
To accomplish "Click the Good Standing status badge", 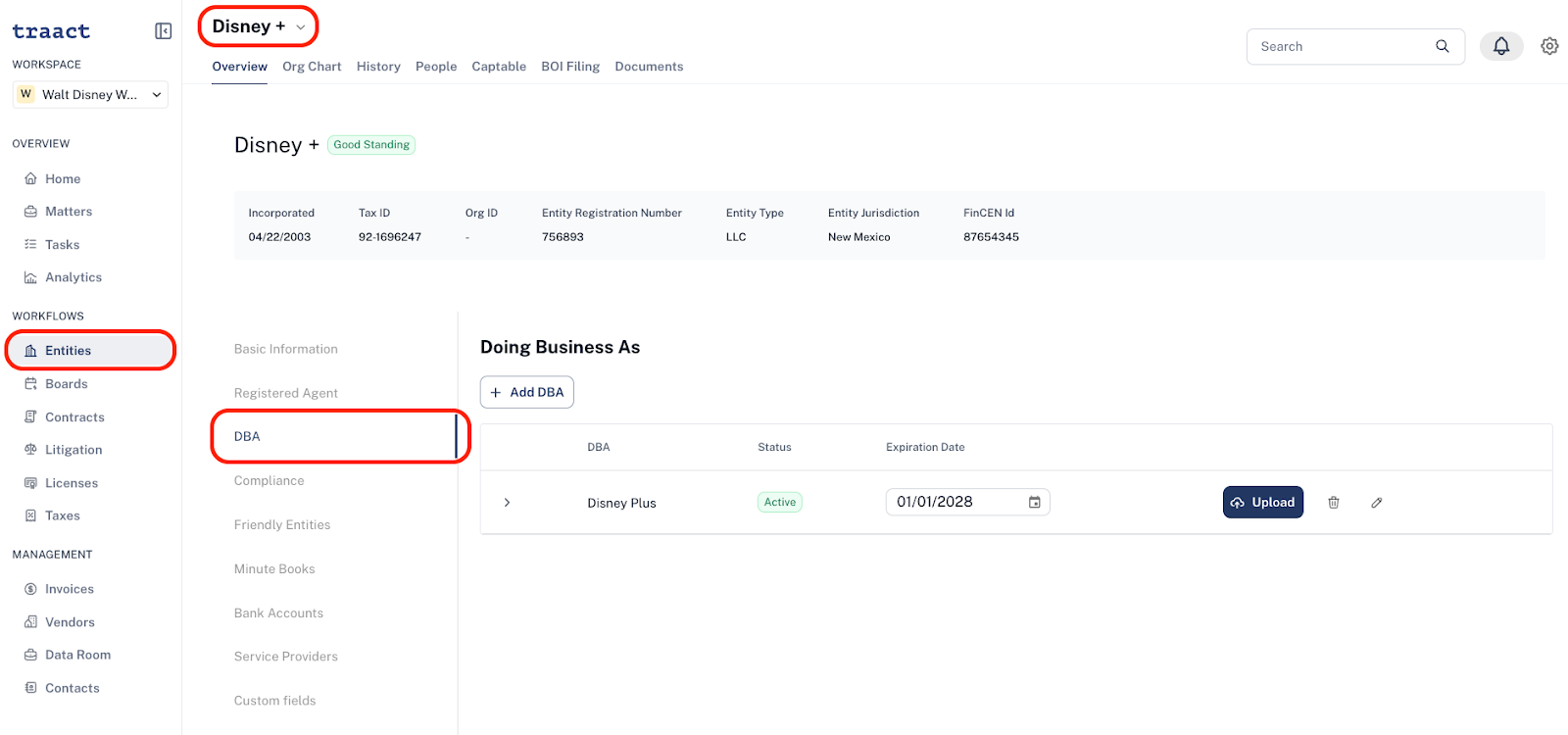I will click(371, 145).
